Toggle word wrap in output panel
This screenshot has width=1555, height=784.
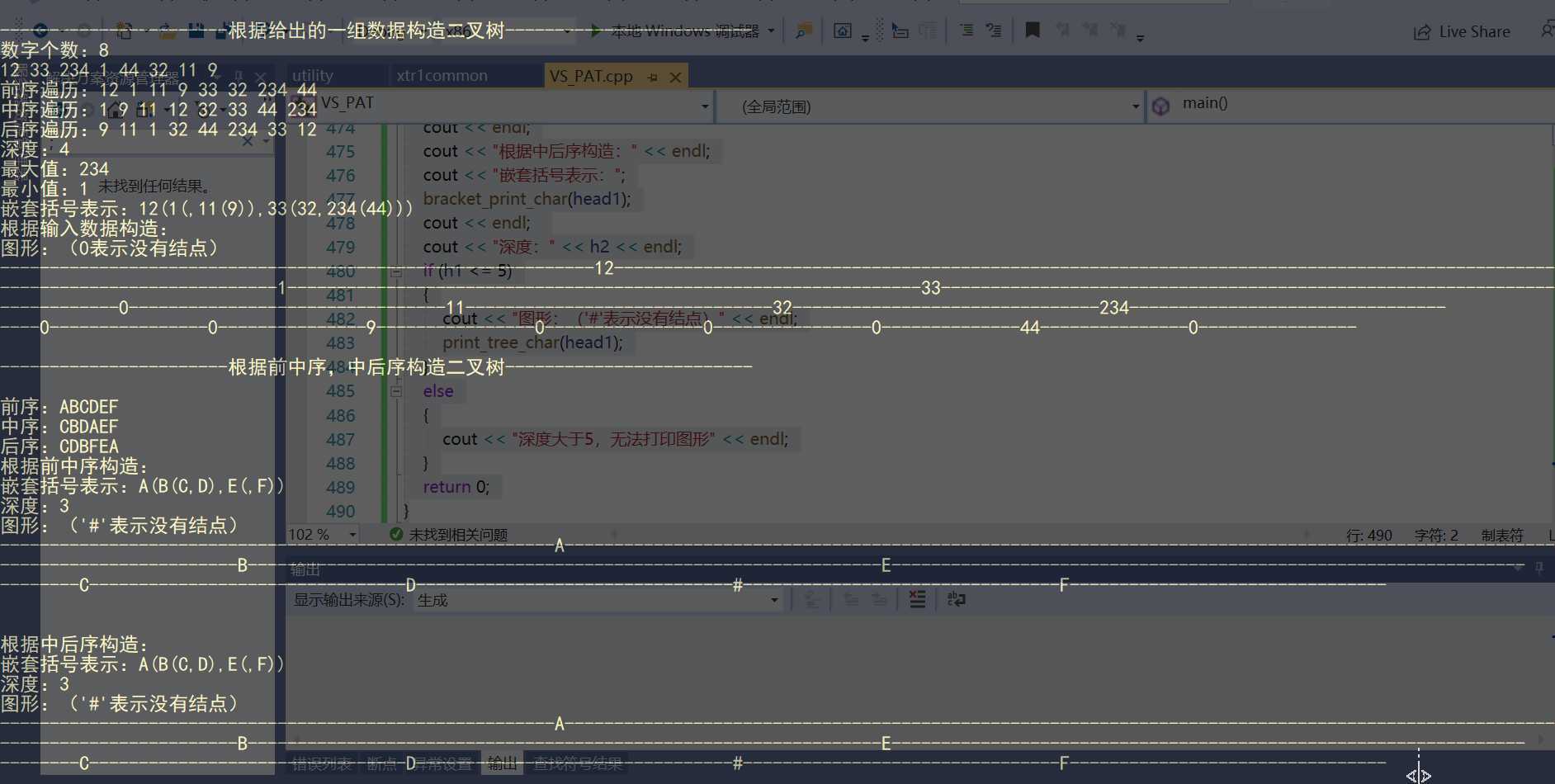[956, 599]
